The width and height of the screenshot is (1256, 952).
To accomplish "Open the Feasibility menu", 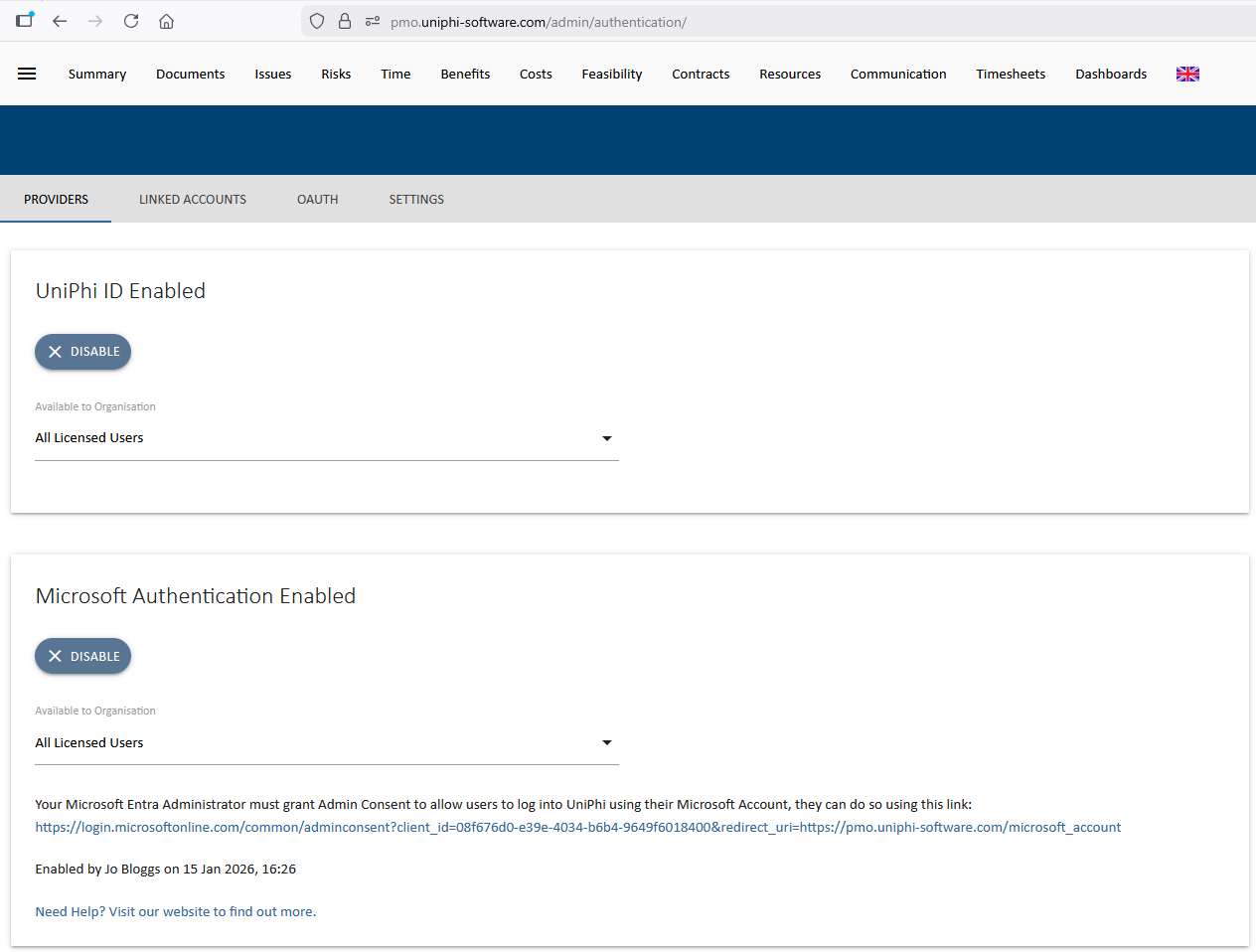I will (612, 74).
